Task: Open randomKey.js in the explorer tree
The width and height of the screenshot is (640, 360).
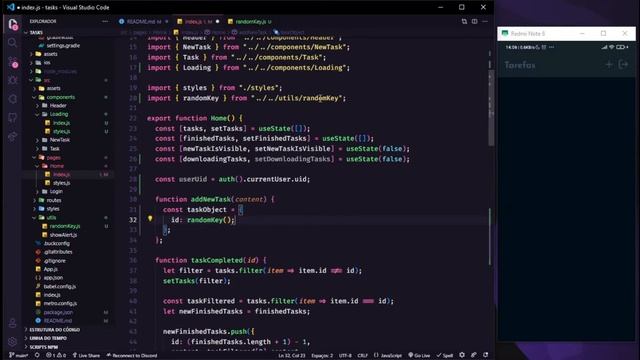Action: coord(64,226)
